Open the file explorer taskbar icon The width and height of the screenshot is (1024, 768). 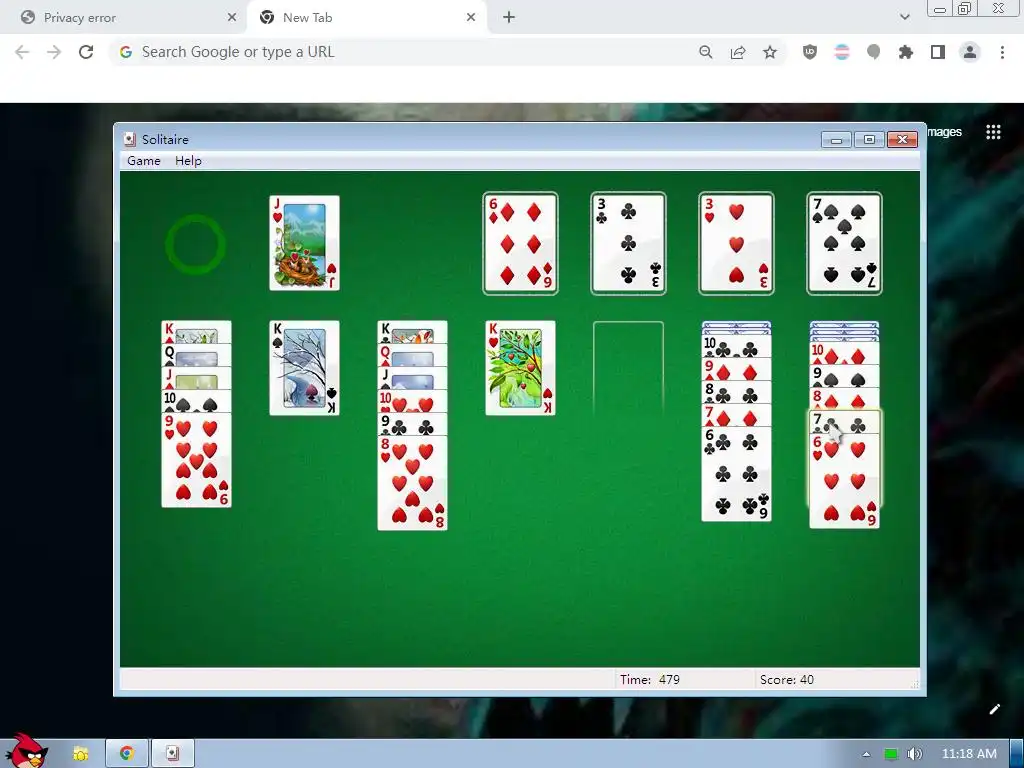tap(81, 754)
